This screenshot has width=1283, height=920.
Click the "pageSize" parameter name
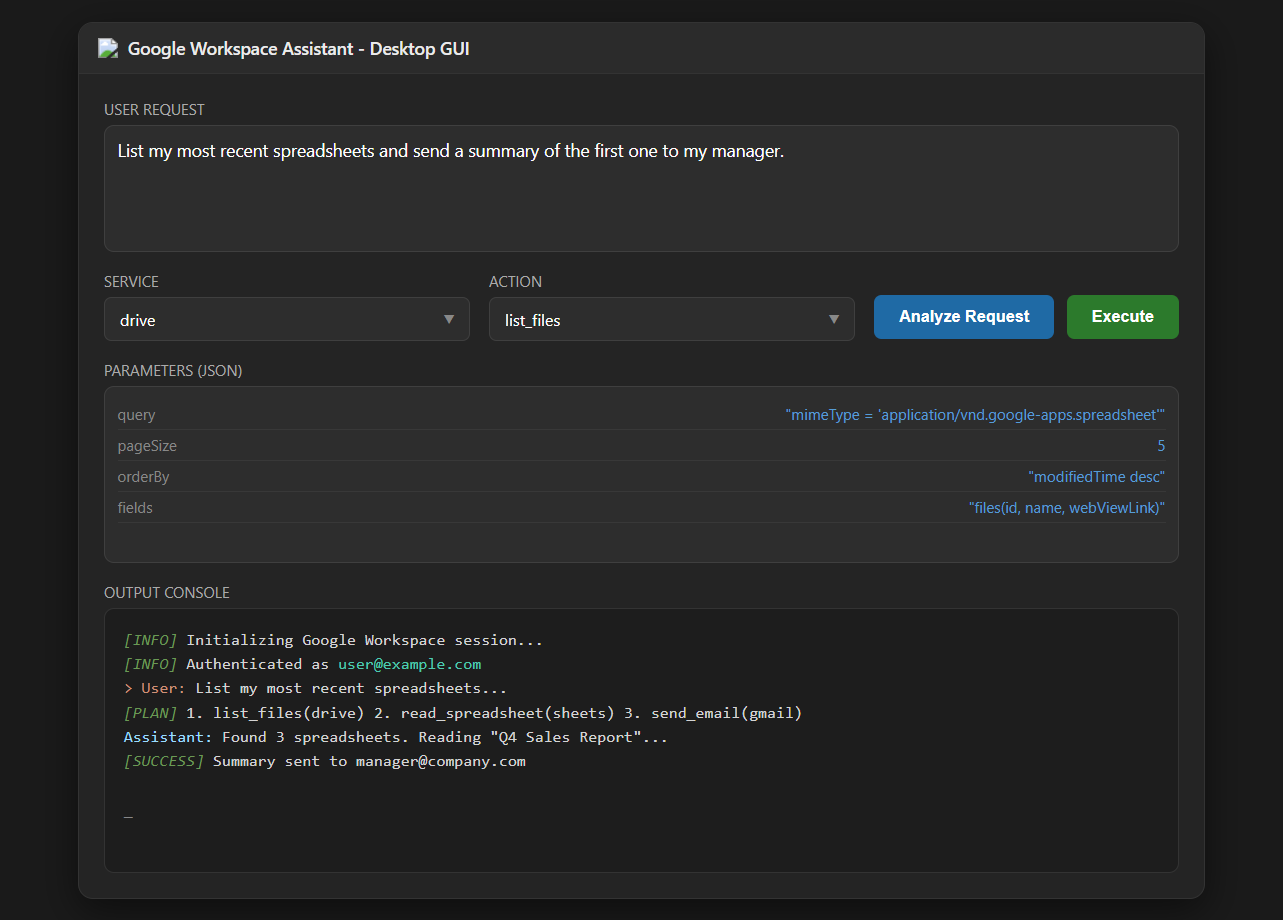147,446
